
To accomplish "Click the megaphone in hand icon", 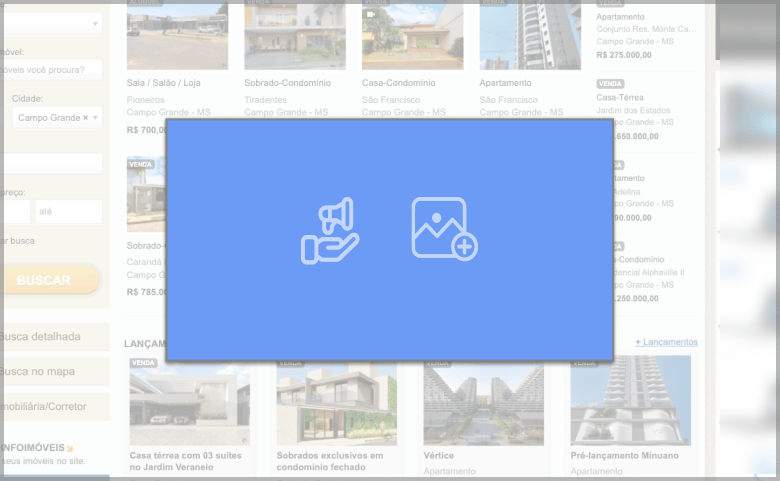I will 330,231.
